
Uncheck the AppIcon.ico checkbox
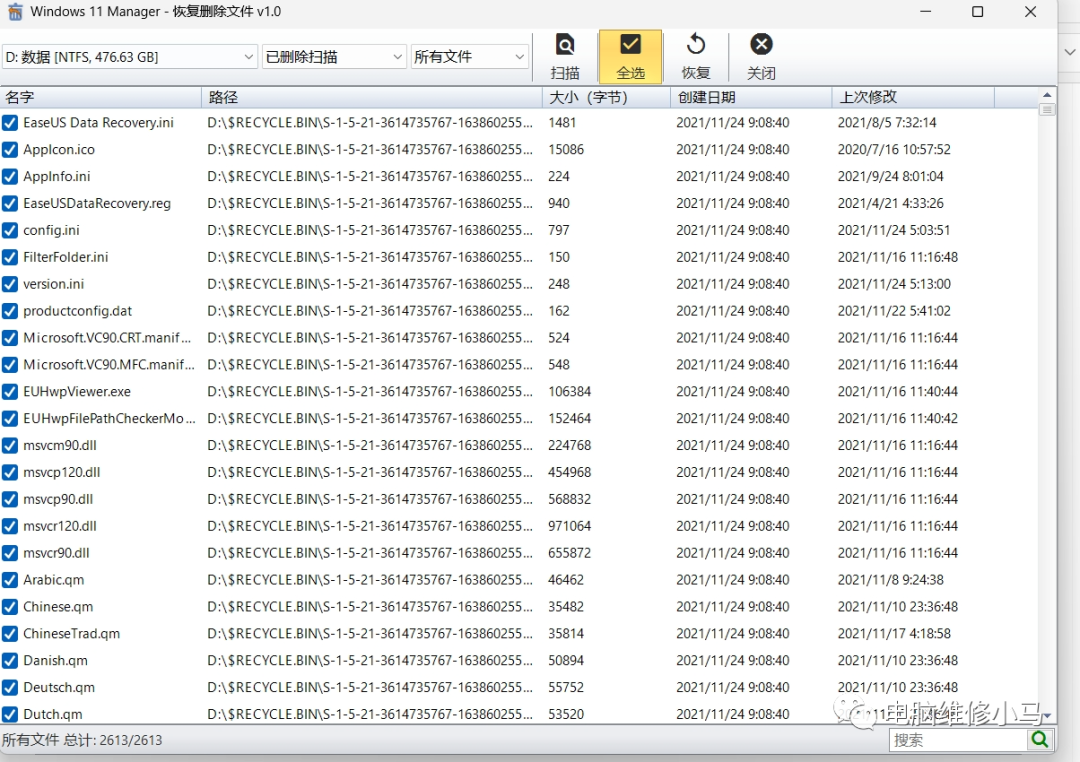(x=10, y=150)
